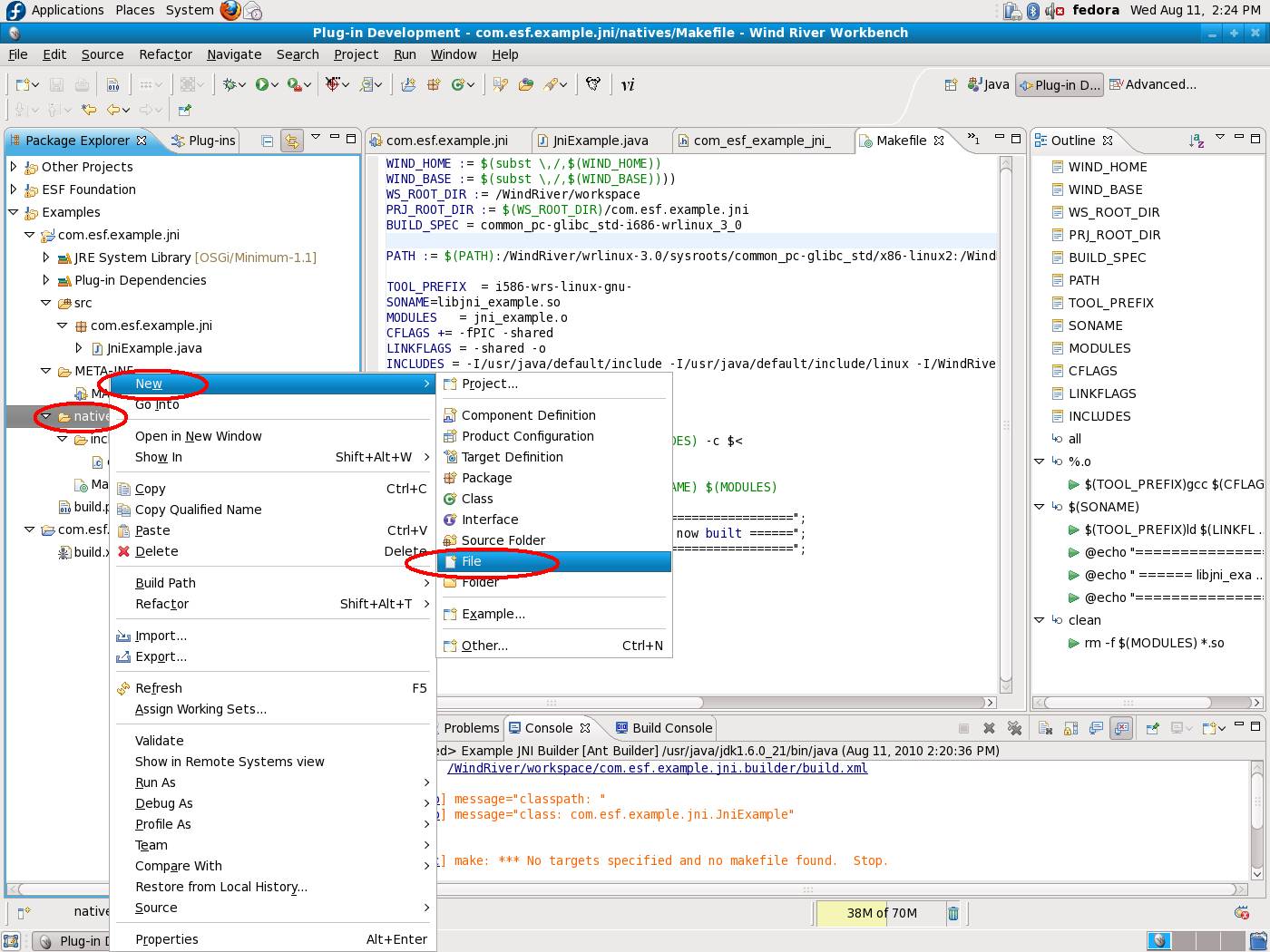This screenshot has height=952, width=1270.
Task: Click Refresh in the context menu
Action: (x=272, y=688)
